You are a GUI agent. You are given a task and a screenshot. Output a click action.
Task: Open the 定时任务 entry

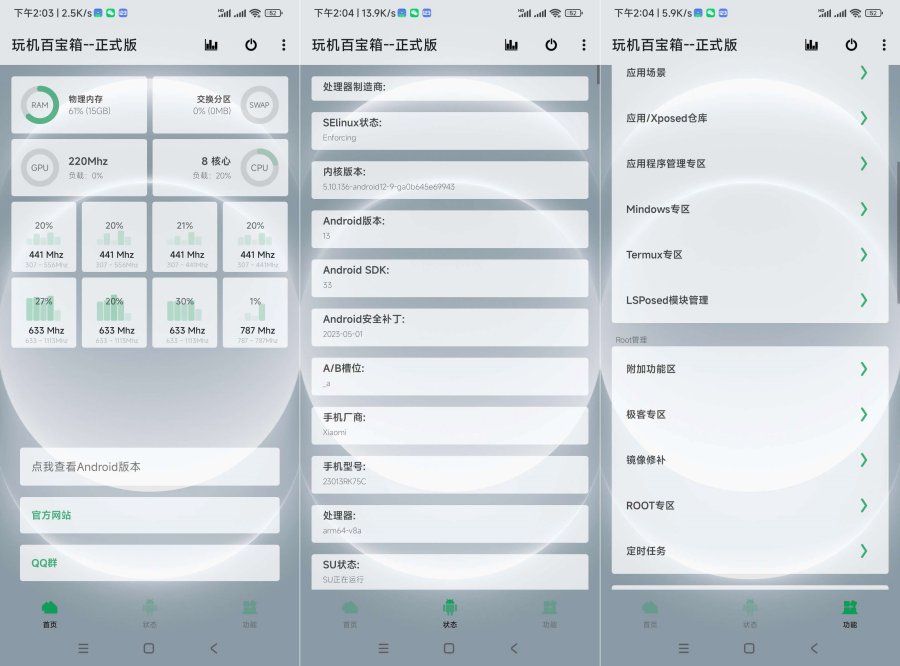(749, 551)
